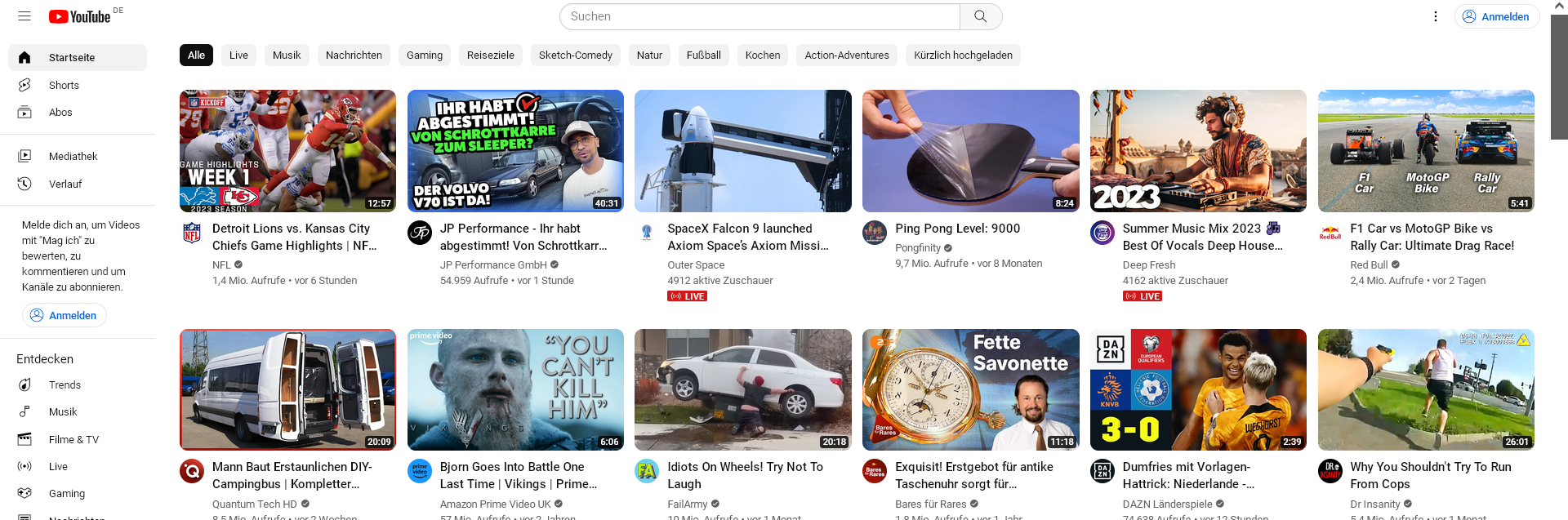
Task: Select the Reiseziele filter chip
Action: pyautogui.click(x=491, y=55)
